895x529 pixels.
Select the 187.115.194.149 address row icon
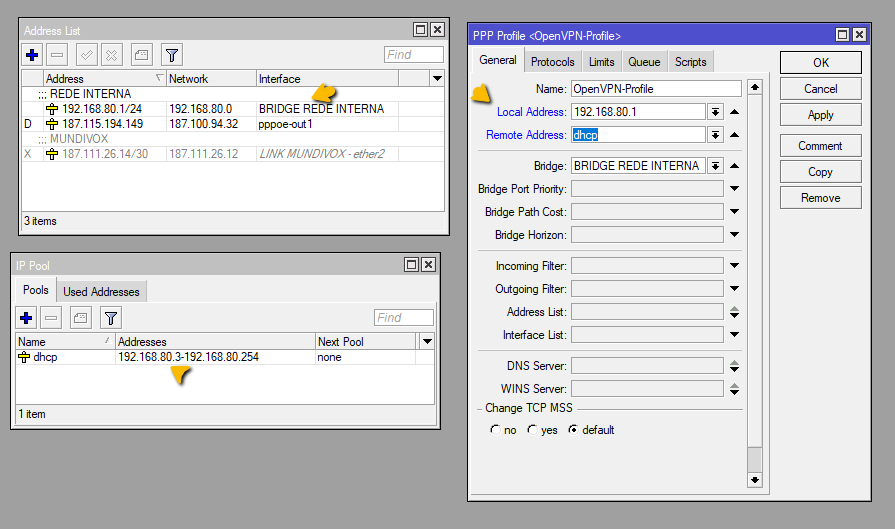tap(52, 124)
